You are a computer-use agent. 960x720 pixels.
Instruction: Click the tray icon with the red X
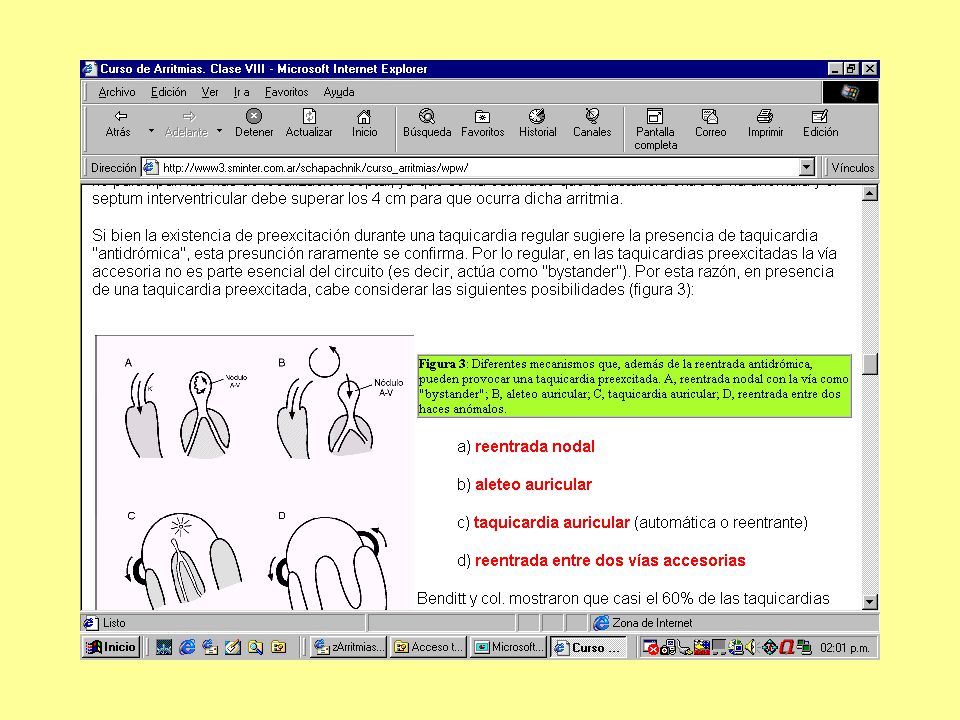pyautogui.click(x=650, y=647)
